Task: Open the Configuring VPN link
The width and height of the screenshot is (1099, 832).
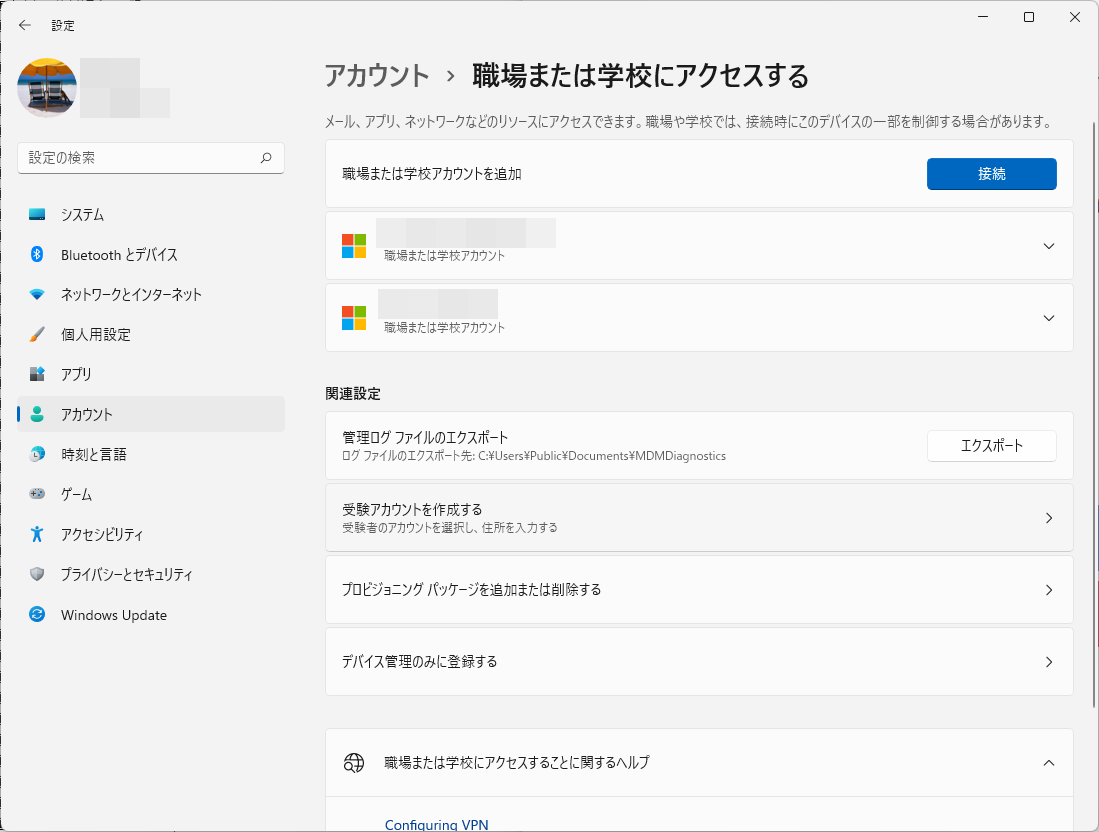Action: click(437, 824)
